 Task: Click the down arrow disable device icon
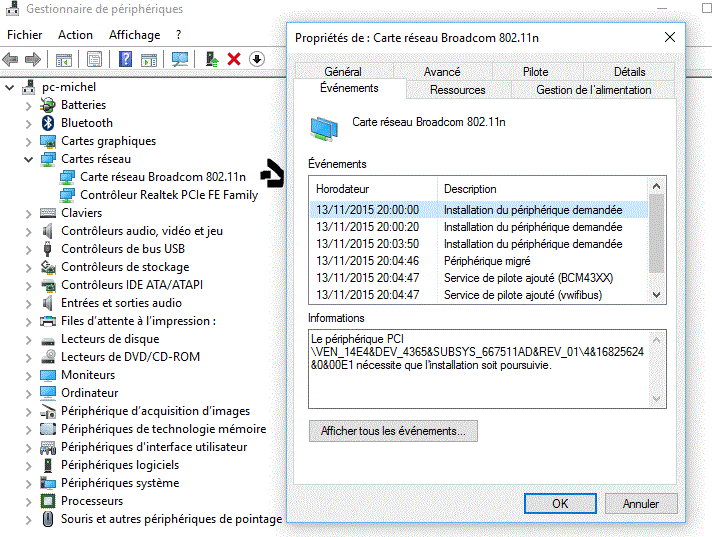tap(257, 60)
